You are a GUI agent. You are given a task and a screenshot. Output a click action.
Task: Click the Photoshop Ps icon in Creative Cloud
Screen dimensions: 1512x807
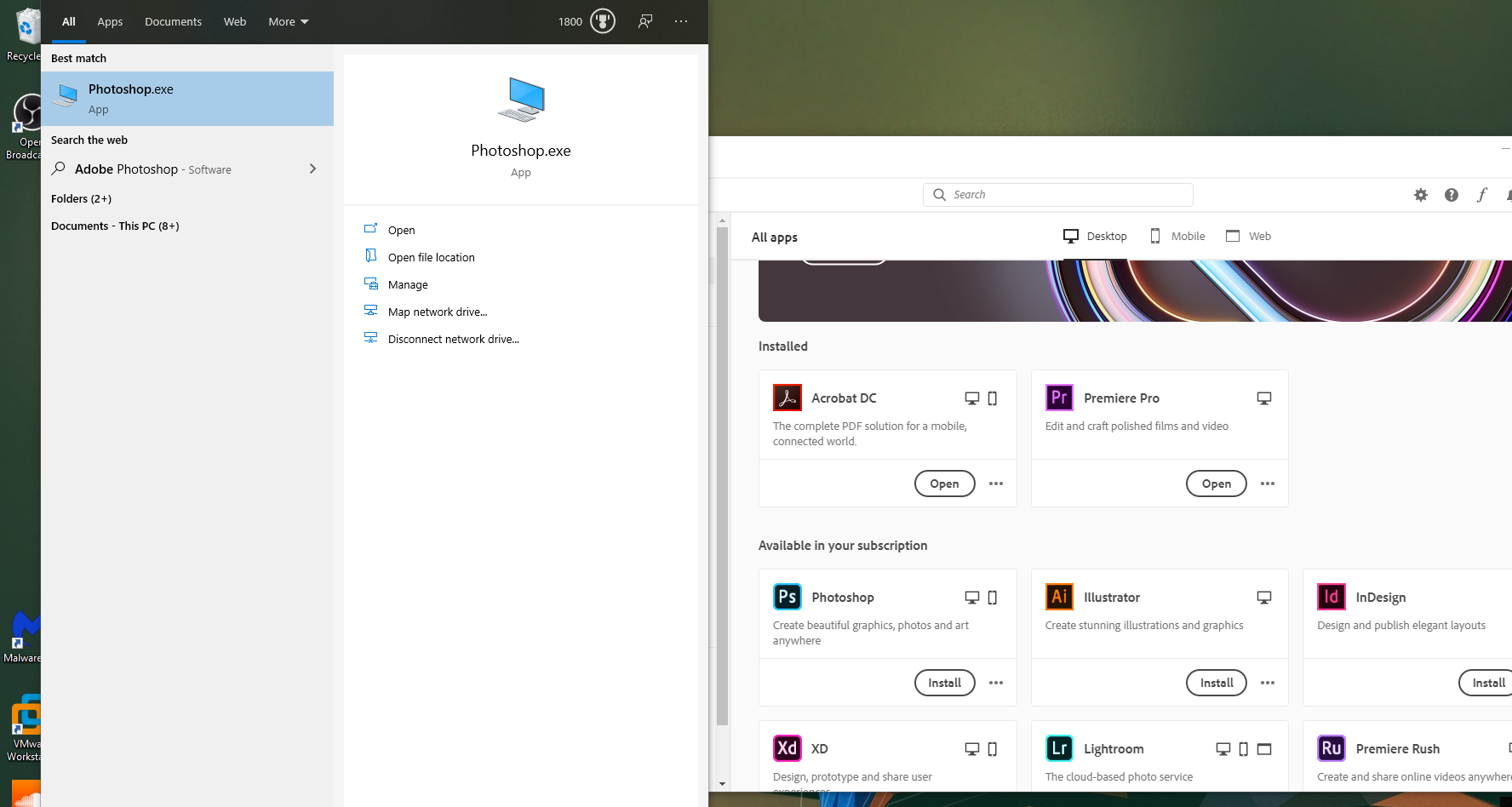(787, 597)
